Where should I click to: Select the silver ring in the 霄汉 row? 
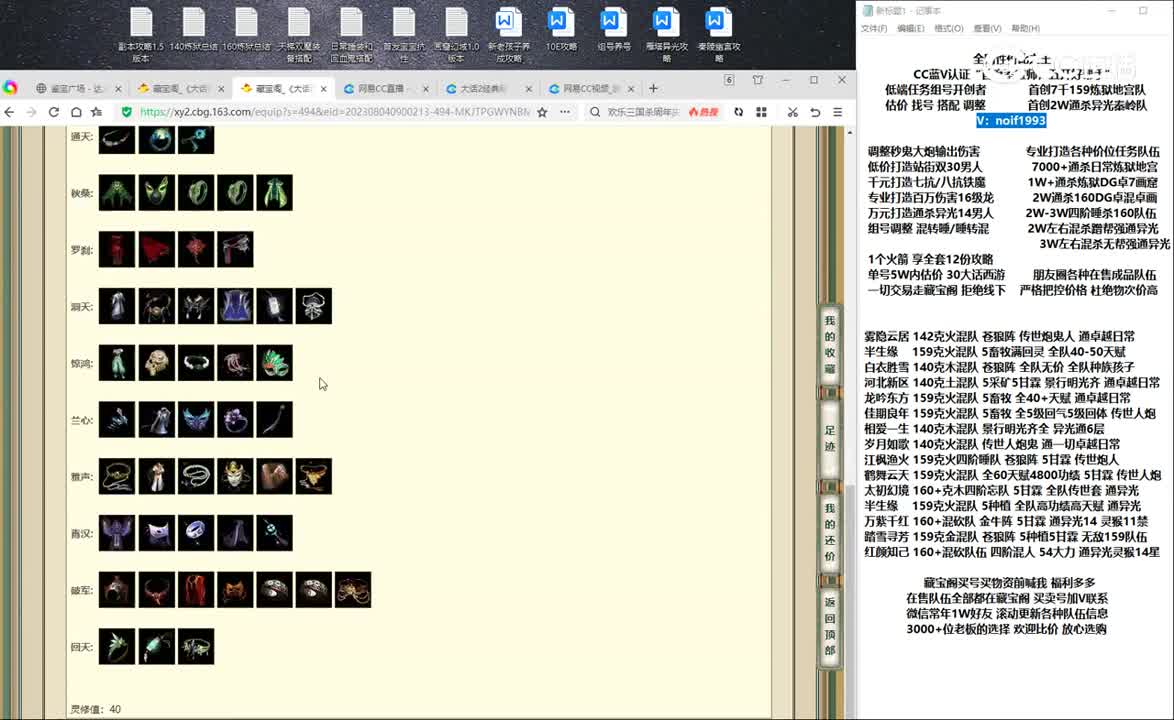[x=195, y=533]
